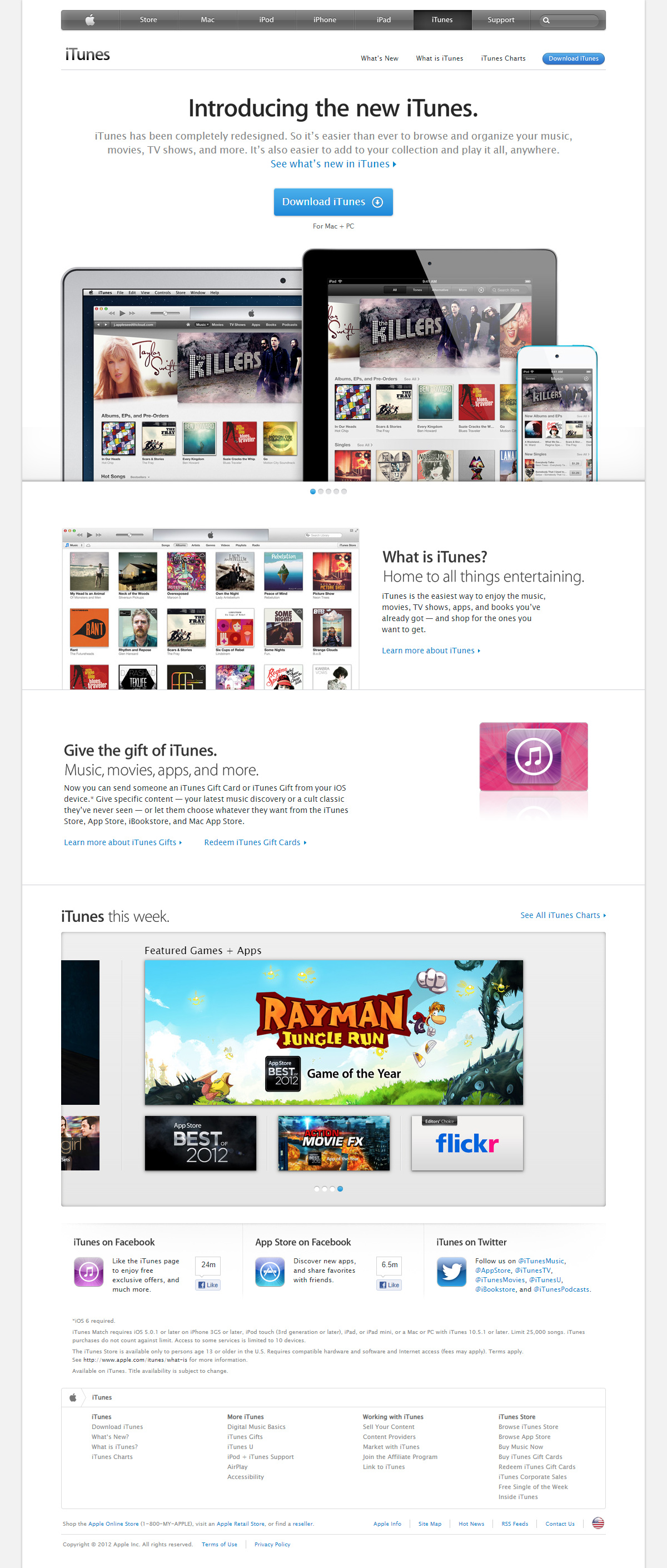Follow the See what's new in iTunes link
The width and height of the screenshot is (667, 1568).
(x=333, y=163)
